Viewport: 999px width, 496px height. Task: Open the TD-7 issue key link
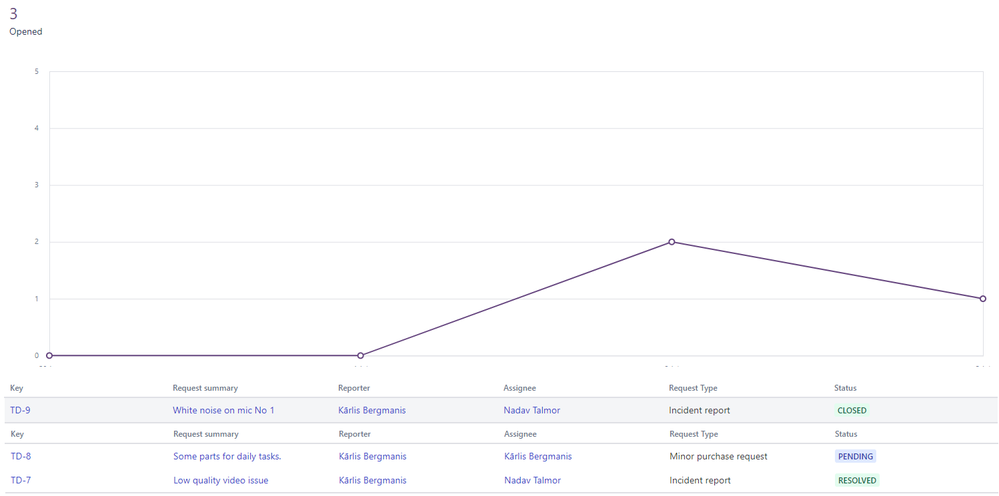(x=21, y=481)
